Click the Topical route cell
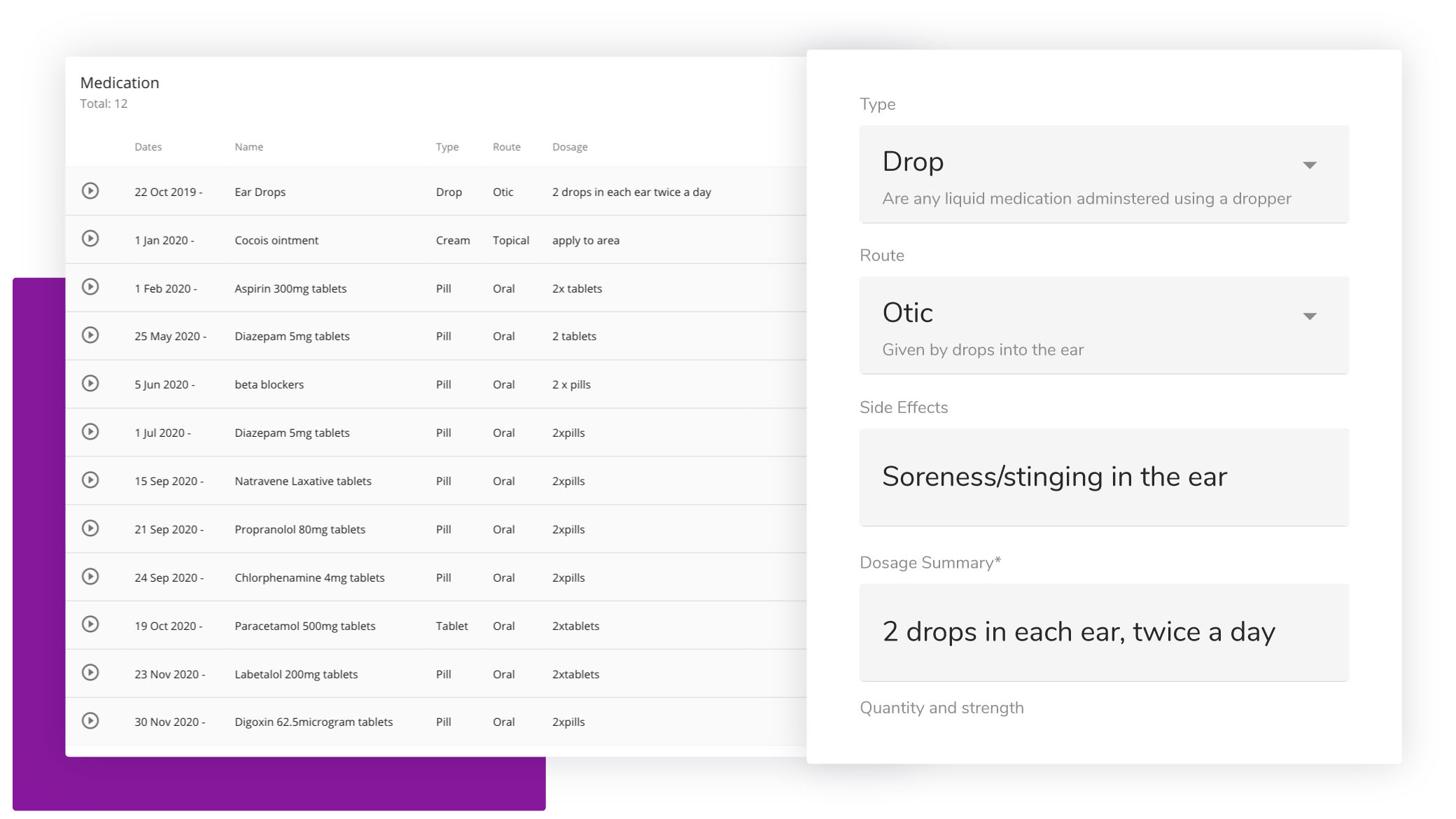 (511, 240)
